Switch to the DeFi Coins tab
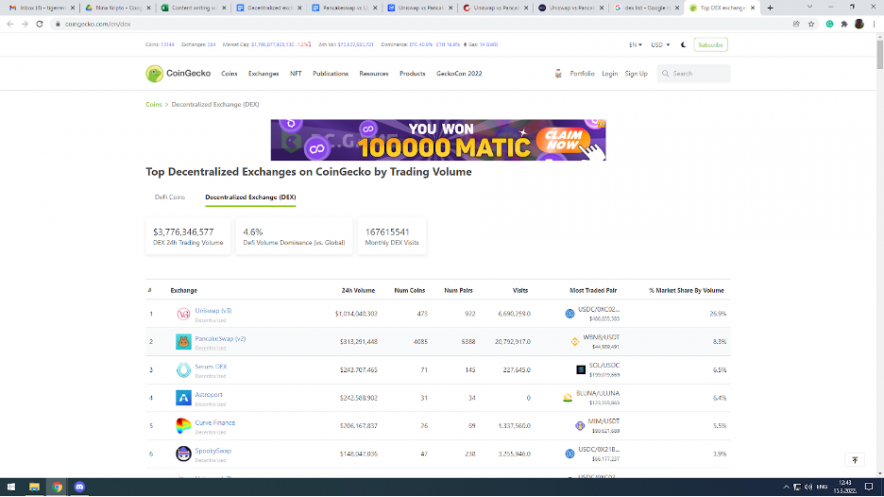Image resolution: width=884 pixels, height=497 pixels. coord(170,197)
